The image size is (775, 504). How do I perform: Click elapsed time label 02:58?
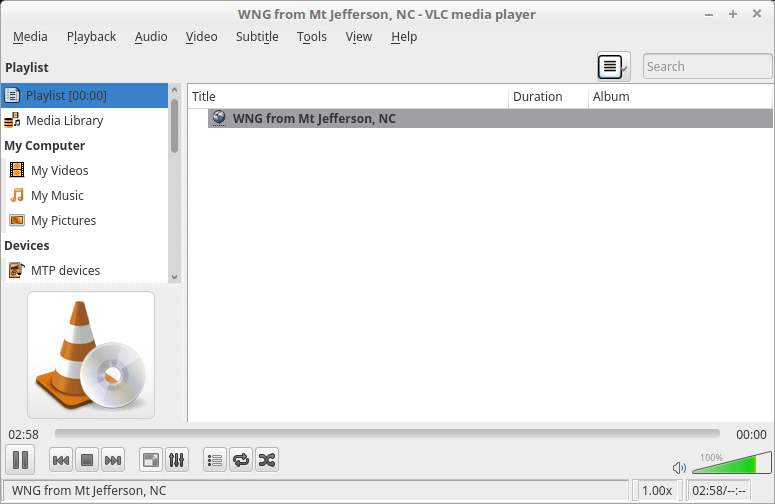point(23,435)
